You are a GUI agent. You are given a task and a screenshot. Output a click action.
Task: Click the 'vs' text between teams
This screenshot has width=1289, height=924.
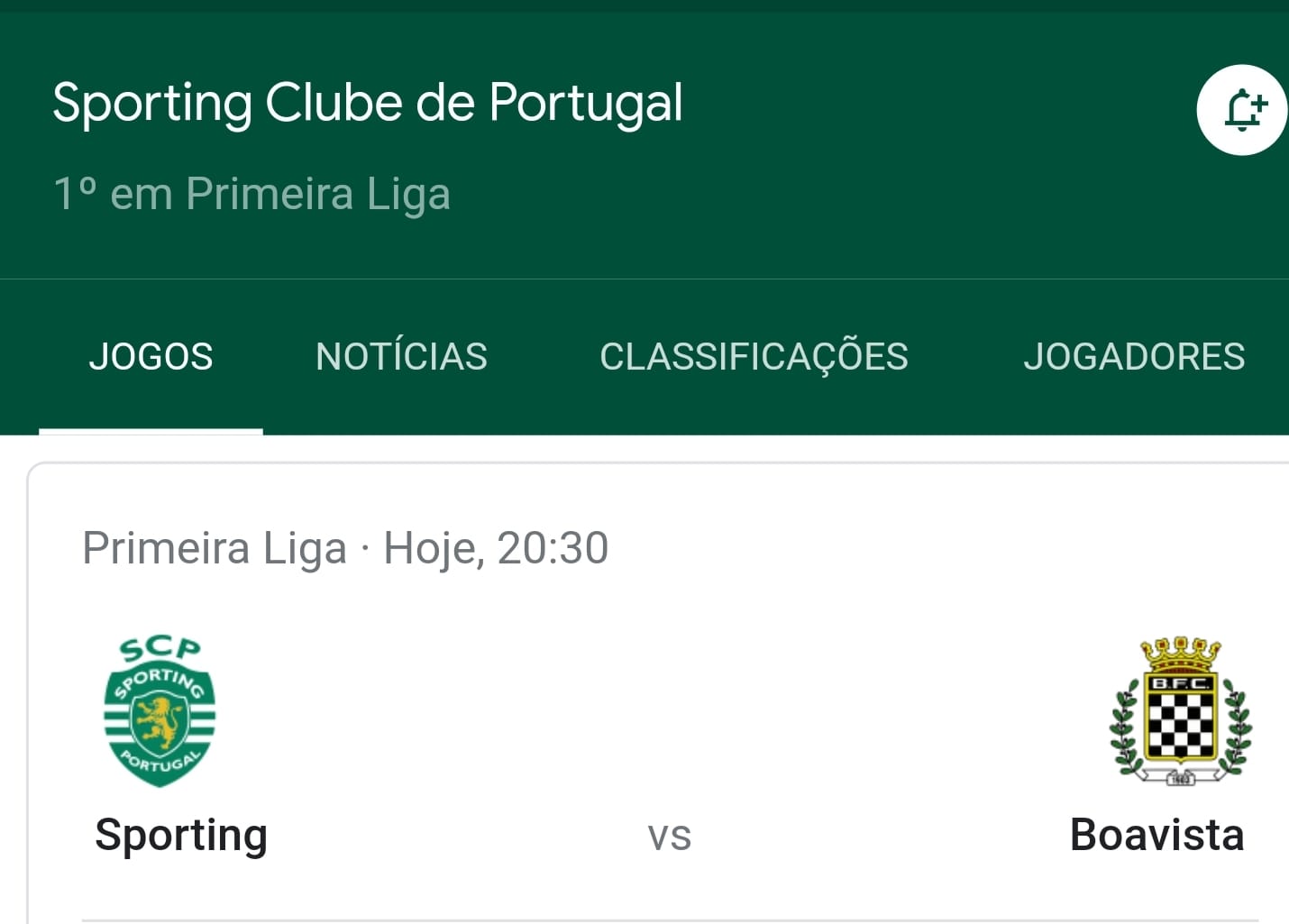[x=669, y=837]
